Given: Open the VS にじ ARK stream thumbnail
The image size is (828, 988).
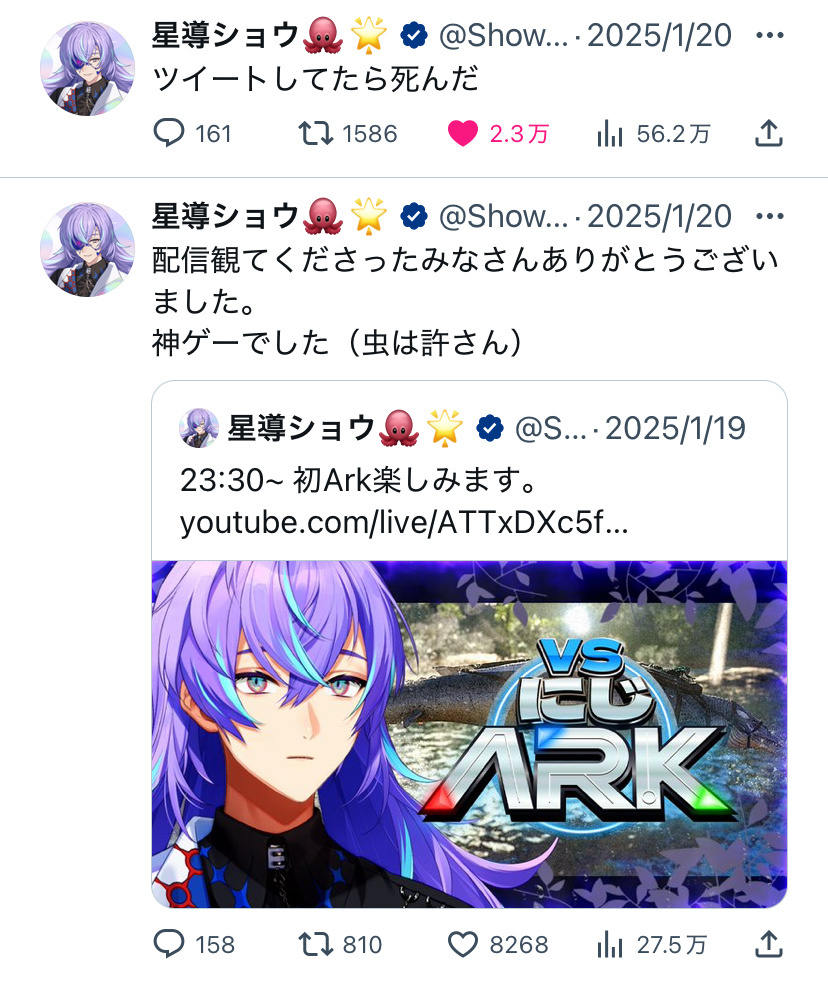Looking at the screenshot, I should (469, 734).
